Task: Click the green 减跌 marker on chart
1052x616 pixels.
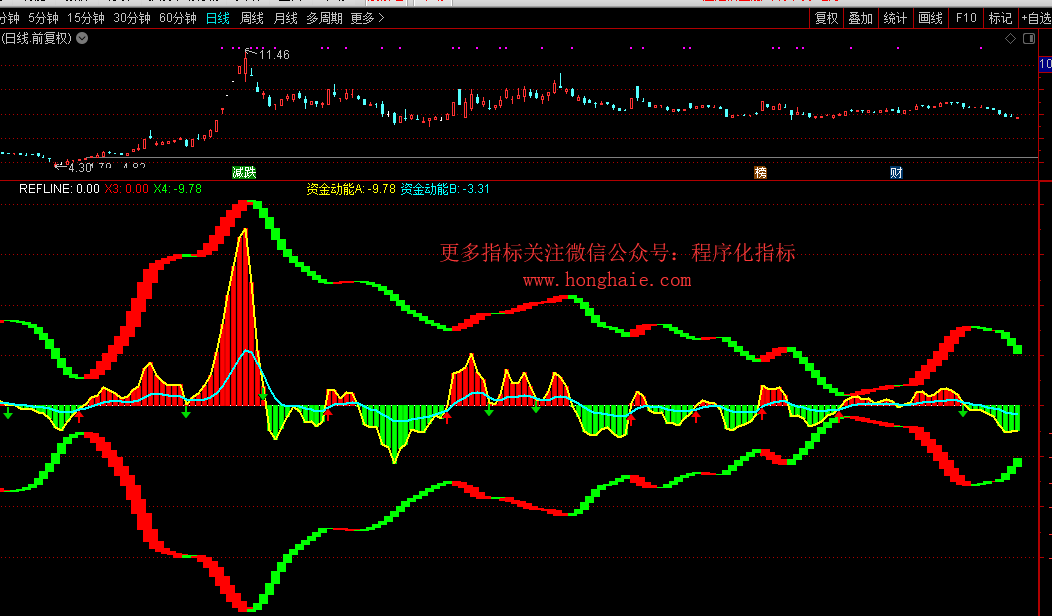Action: tap(244, 172)
